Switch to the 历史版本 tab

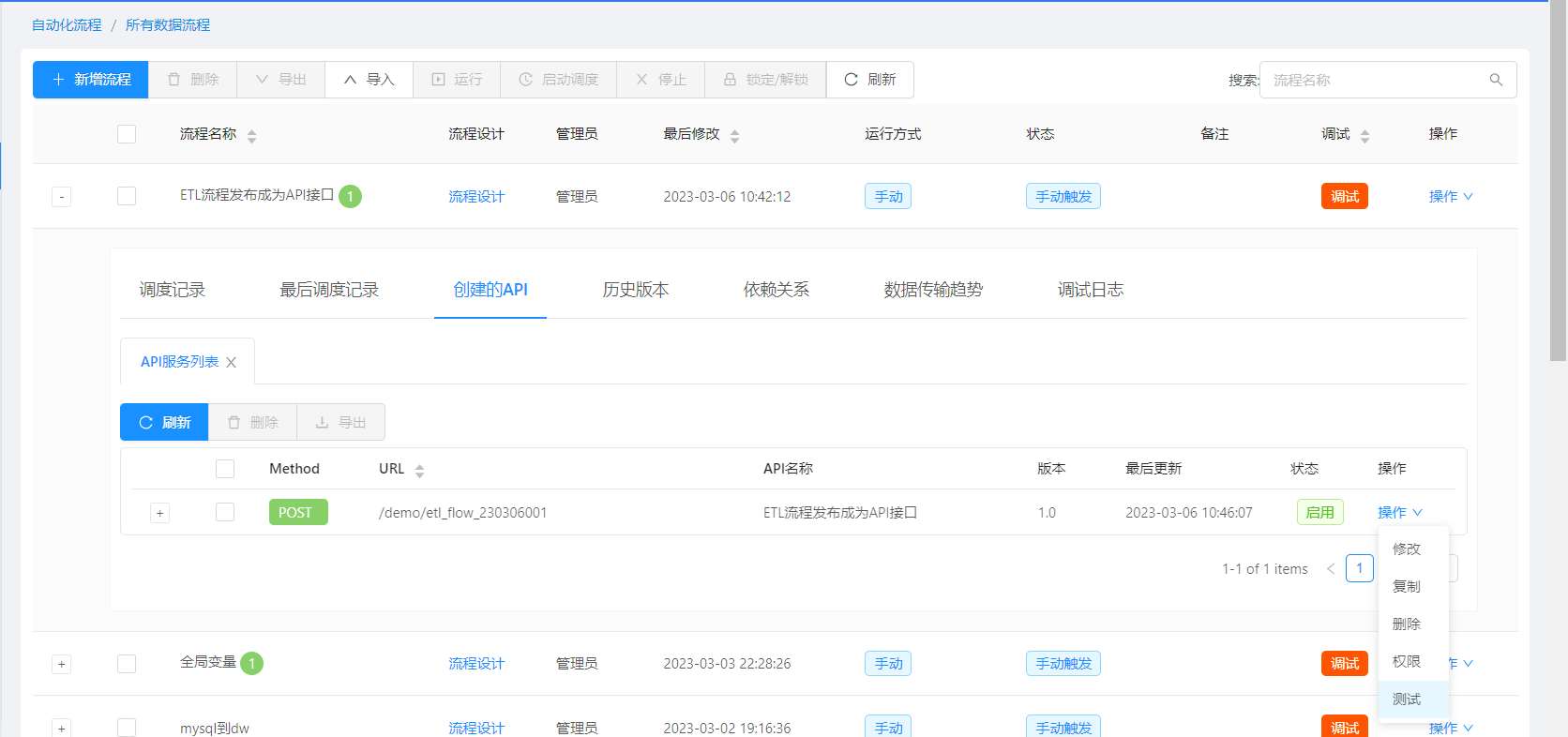[x=636, y=290]
